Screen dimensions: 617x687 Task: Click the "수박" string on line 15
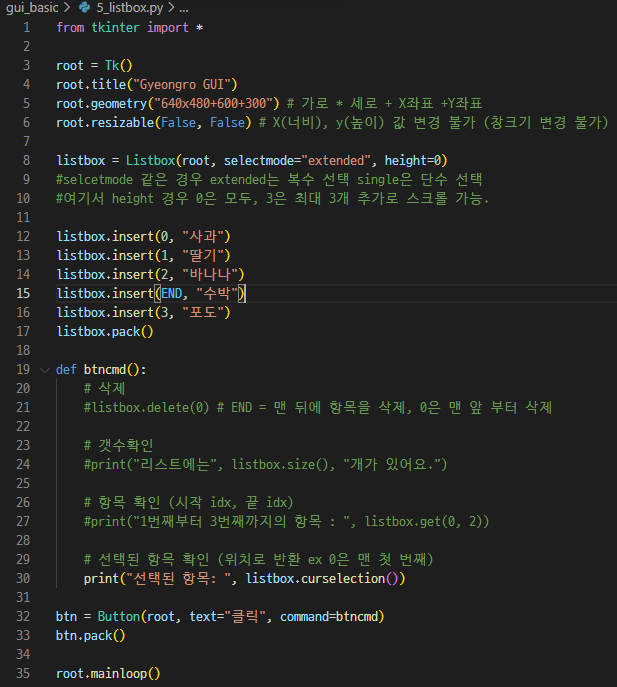217,294
